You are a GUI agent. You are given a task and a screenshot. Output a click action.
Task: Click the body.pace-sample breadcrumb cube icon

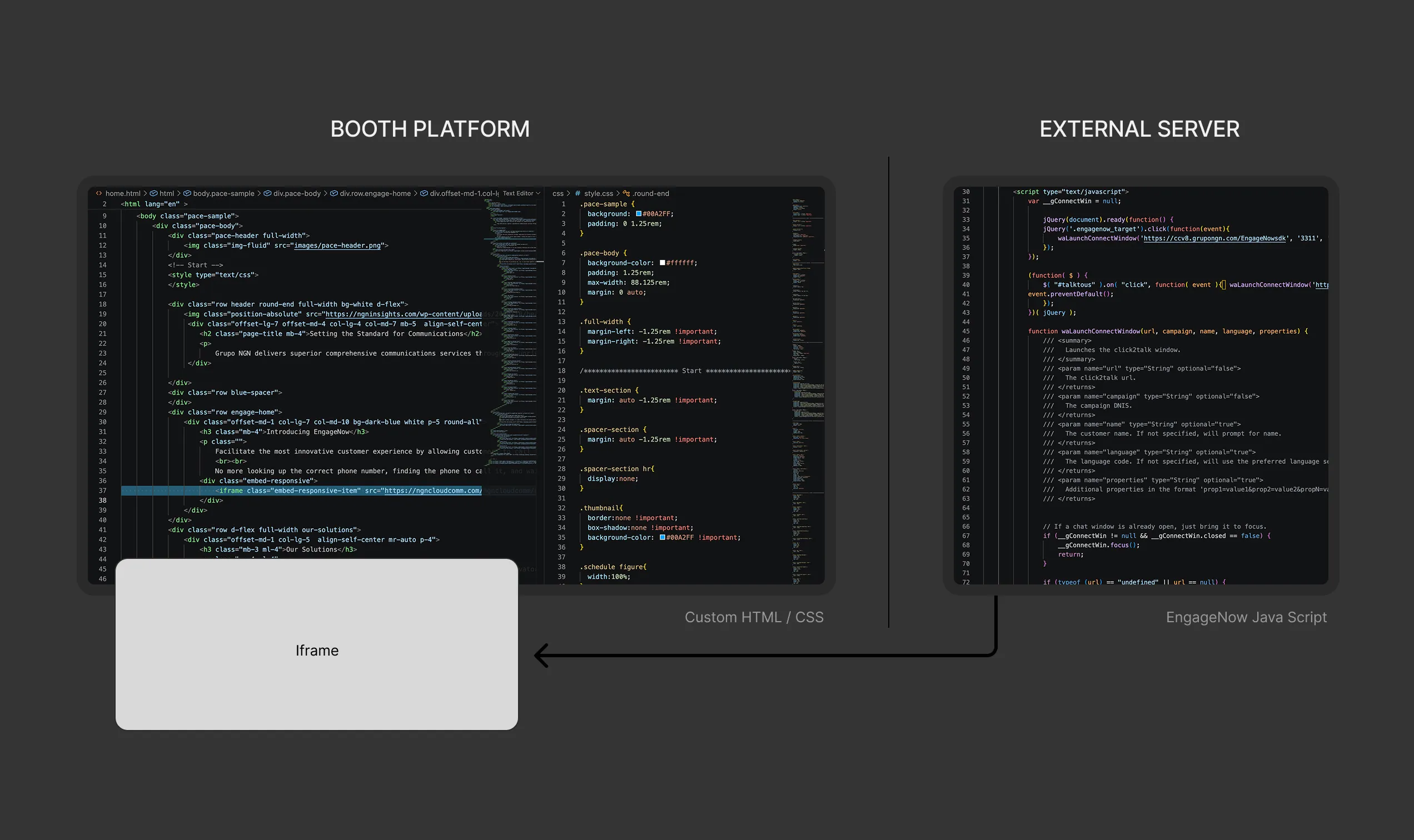(x=187, y=193)
